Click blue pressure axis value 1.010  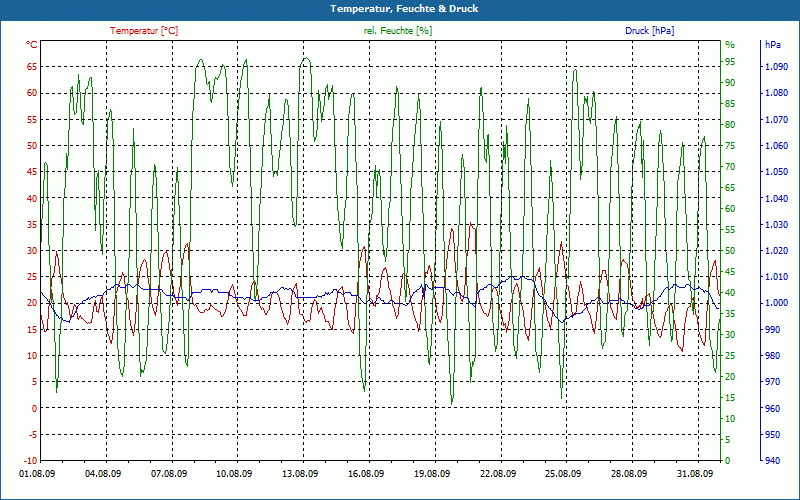[777, 277]
